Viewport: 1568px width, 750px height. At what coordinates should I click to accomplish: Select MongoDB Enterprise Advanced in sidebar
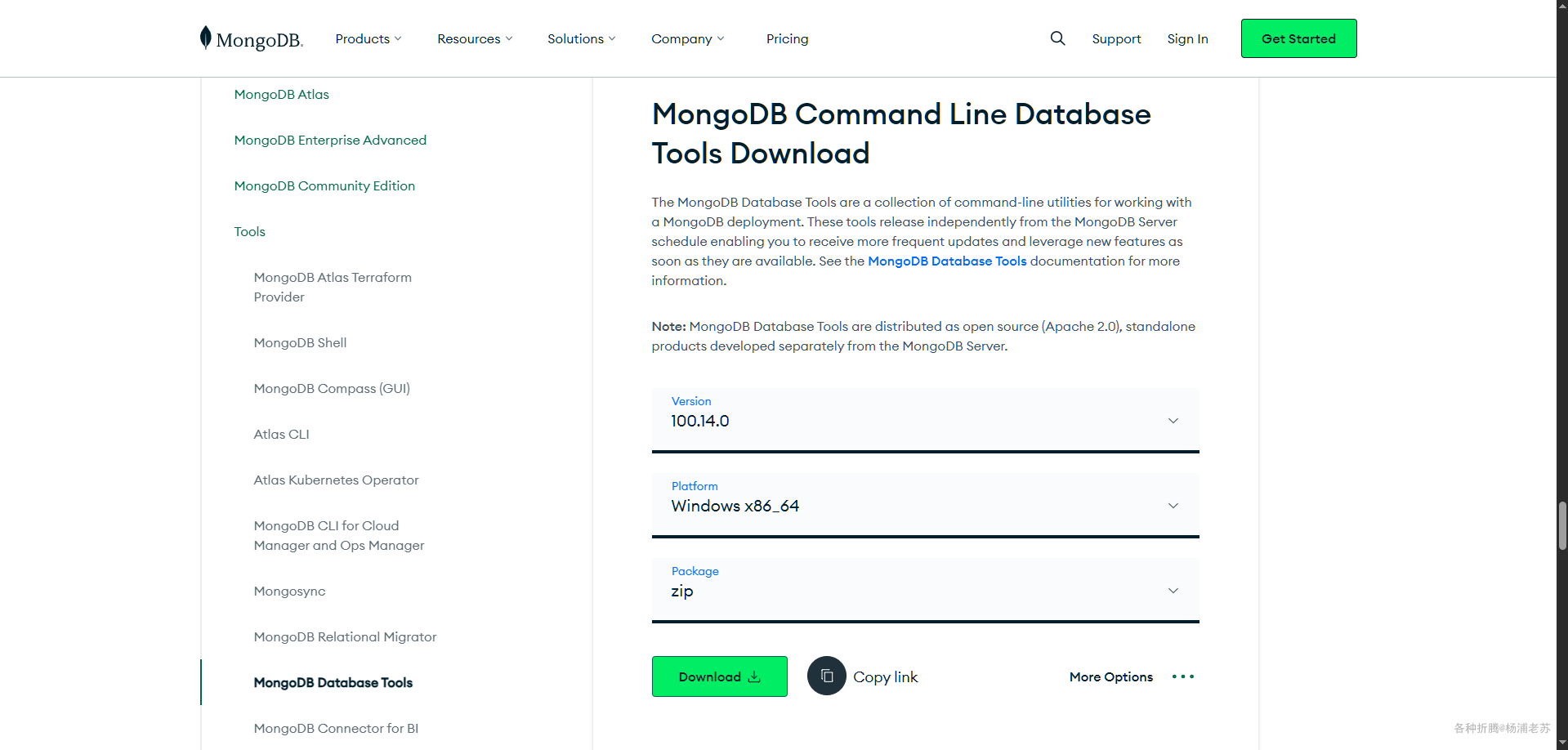click(330, 140)
